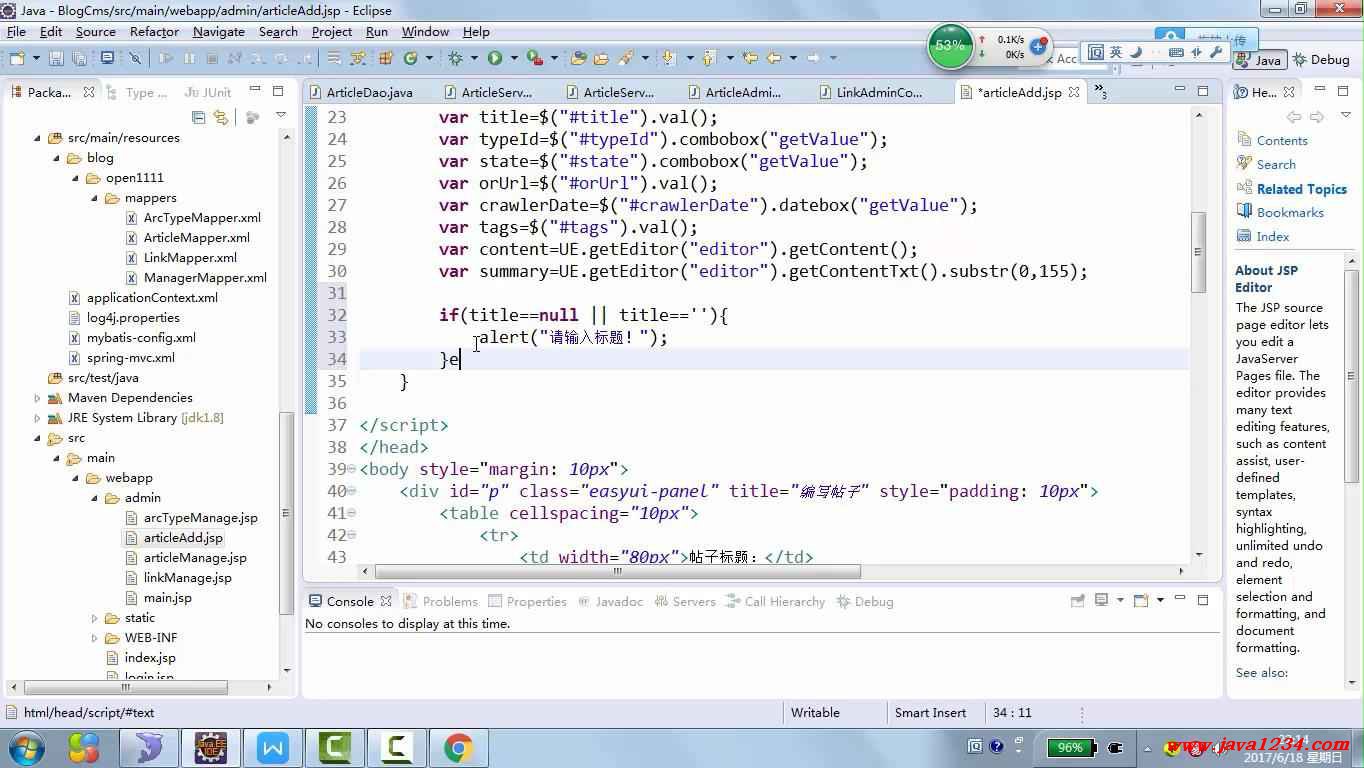This screenshot has height=768, width=1364.
Task: Click the editor horizontal scrollbar thumb
Action: (617, 571)
